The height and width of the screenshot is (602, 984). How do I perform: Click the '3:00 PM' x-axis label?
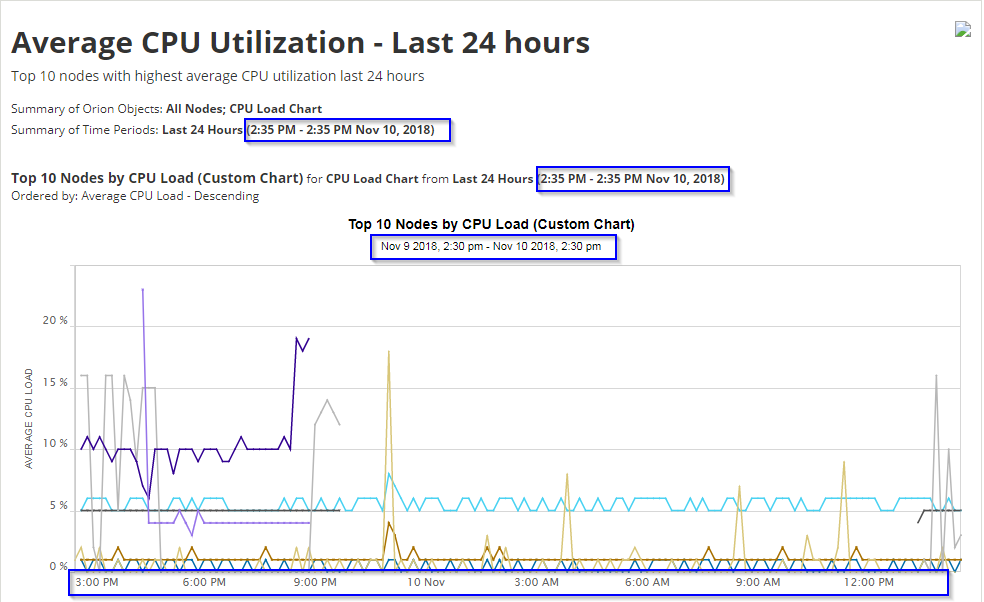click(x=97, y=582)
